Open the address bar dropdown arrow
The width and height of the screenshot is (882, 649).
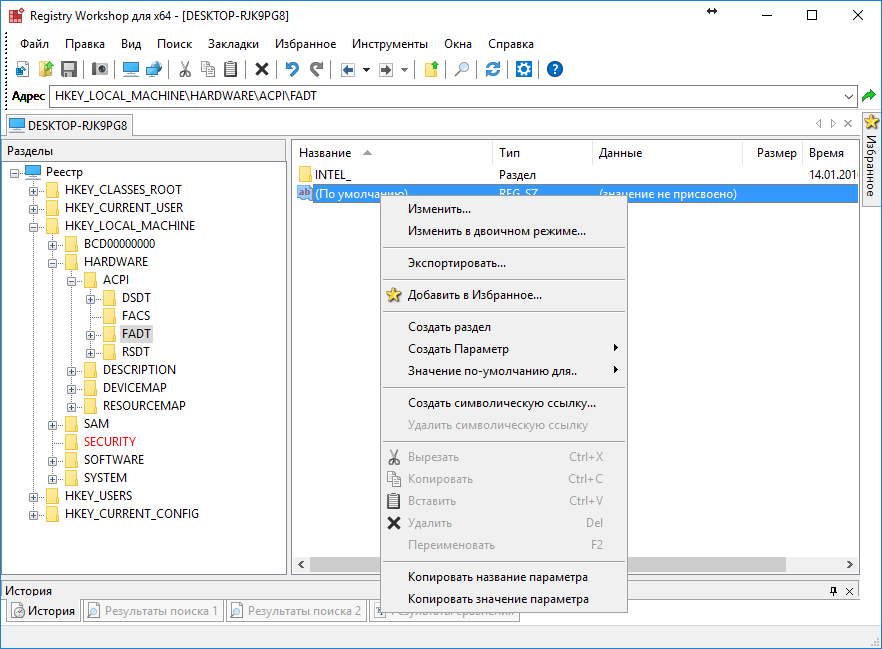pos(849,96)
